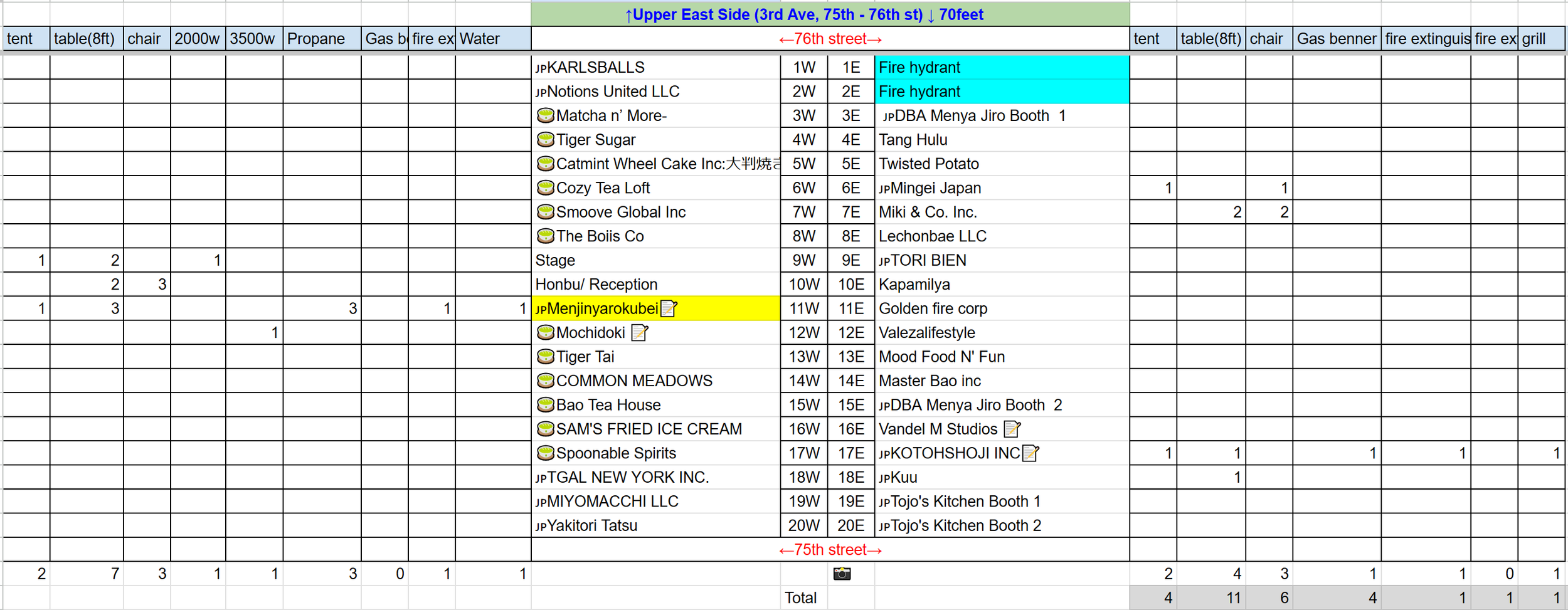Select the TGAL NEW YORK INC. cell
This screenshot has width=1568, height=610.
pyautogui.click(x=655, y=477)
